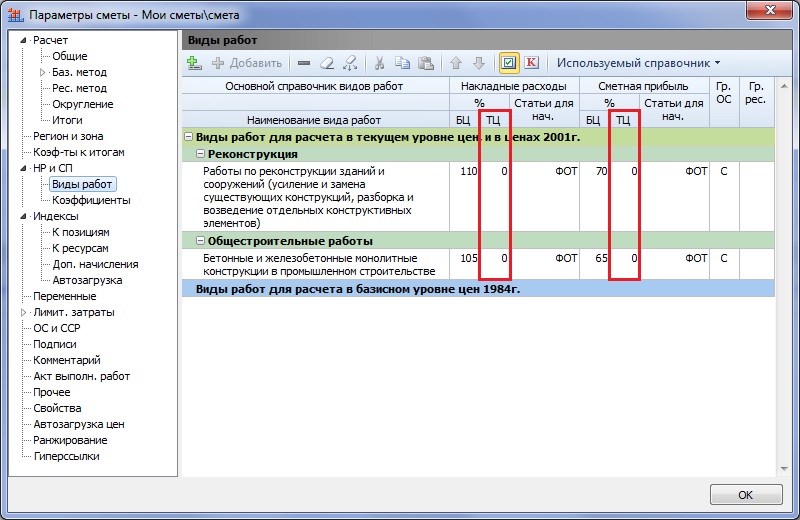The image size is (800, 520).
Task: Select the Бетонные и железобетонные монолитные row
Action: point(478,264)
